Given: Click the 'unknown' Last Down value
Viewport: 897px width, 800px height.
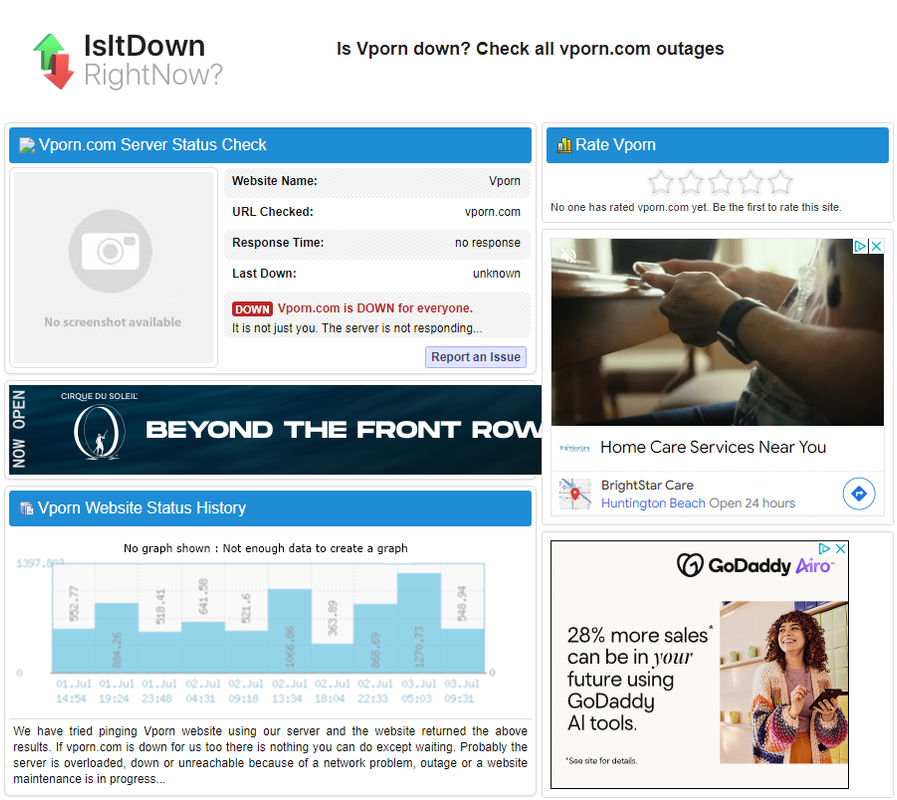Looking at the screenshot, I should click(497, 274).
